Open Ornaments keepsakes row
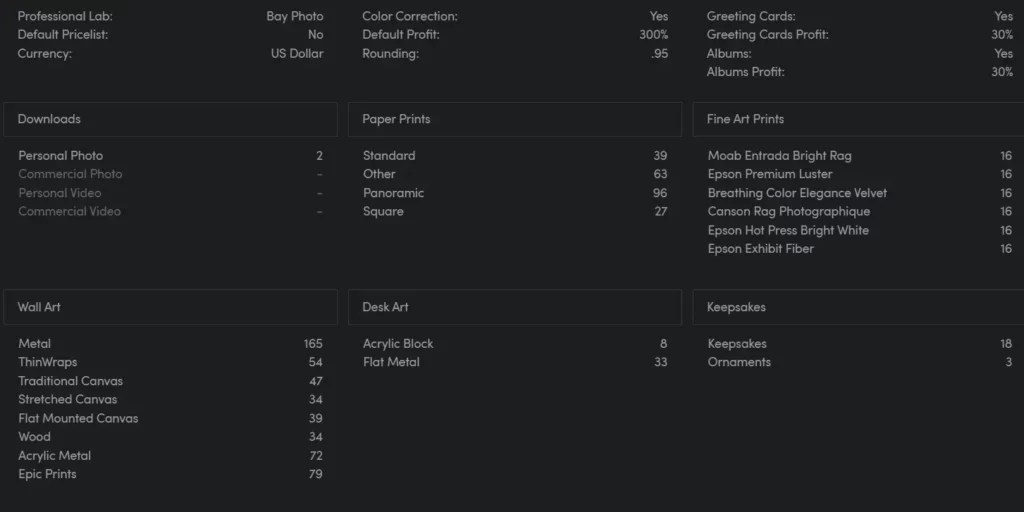The width and height of the screenshot is (1024, 512). click(859, 362)
